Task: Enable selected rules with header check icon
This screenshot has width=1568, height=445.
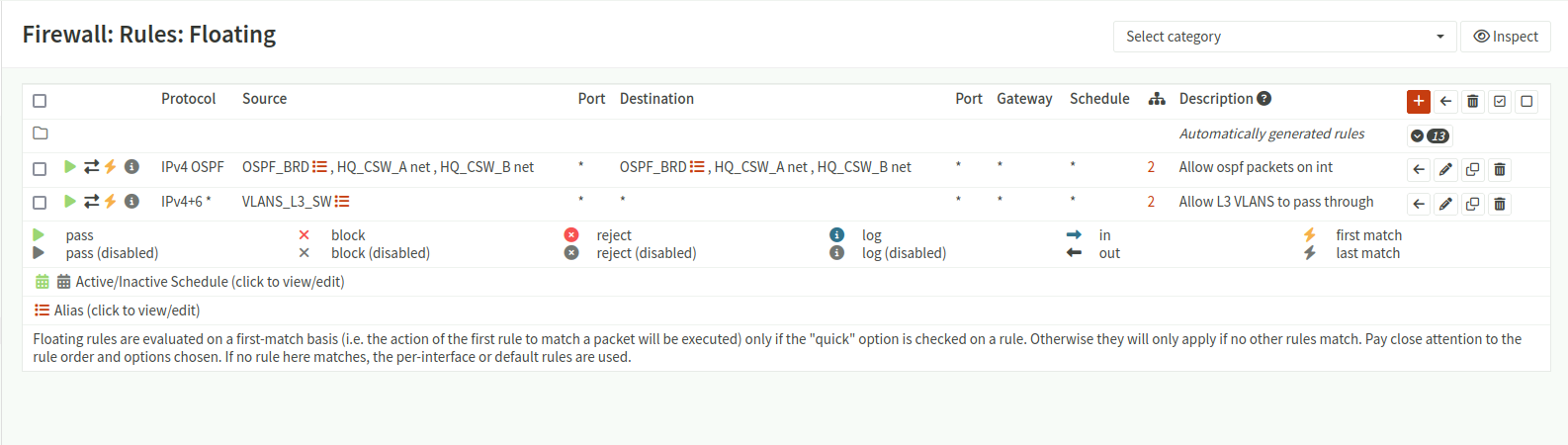Action: [x=1500, y=101]
